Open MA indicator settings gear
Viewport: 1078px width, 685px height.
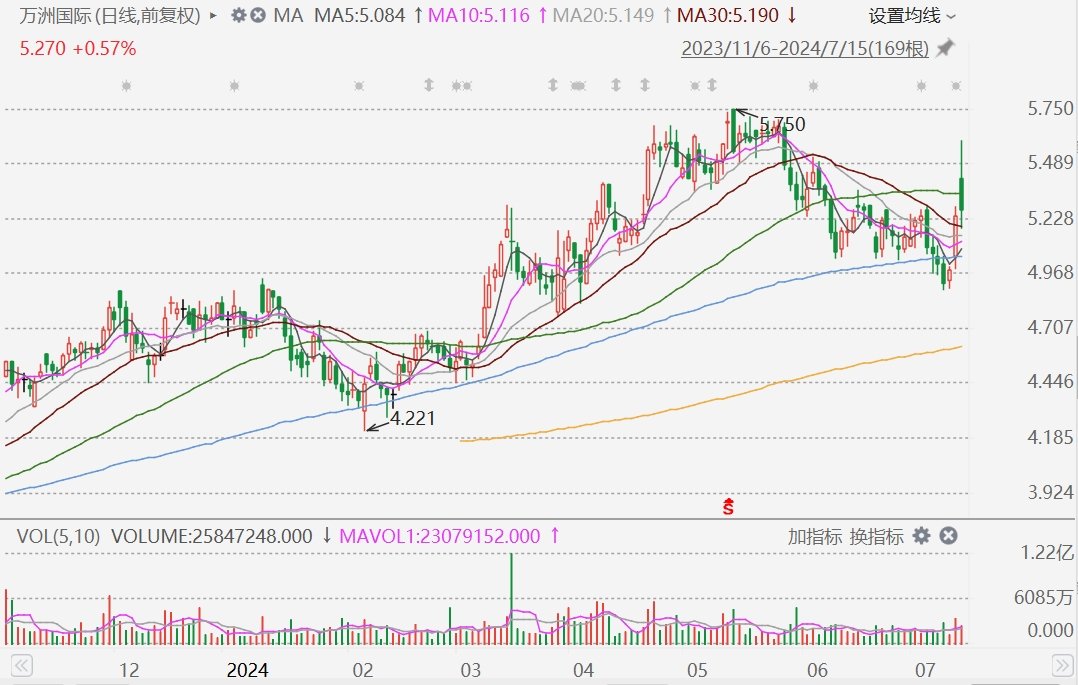point(238,16)
